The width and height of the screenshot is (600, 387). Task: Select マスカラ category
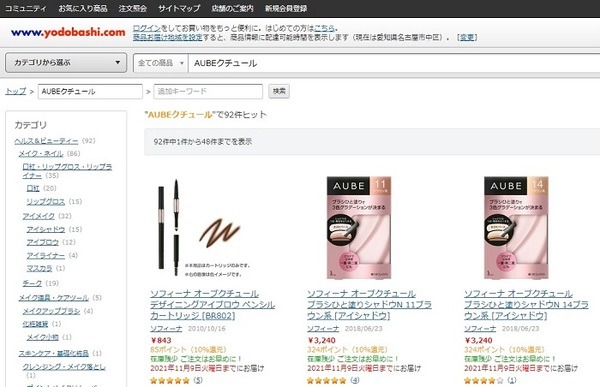[39, 268]
